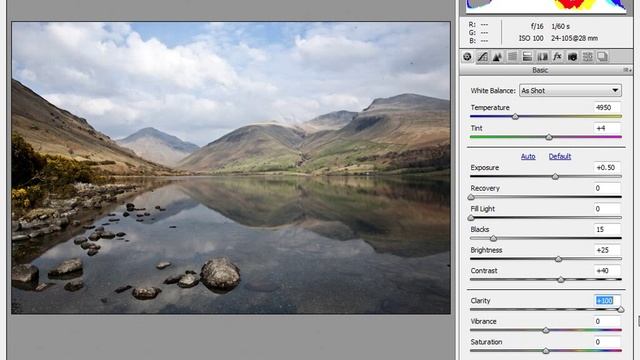
Task: Click the Temperature slider handle
Action: click(515, 117)
